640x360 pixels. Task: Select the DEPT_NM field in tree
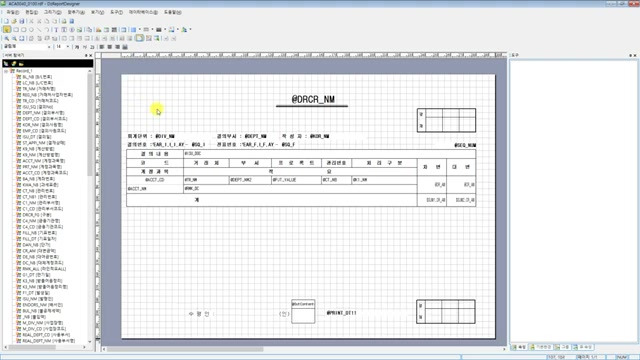43,113
